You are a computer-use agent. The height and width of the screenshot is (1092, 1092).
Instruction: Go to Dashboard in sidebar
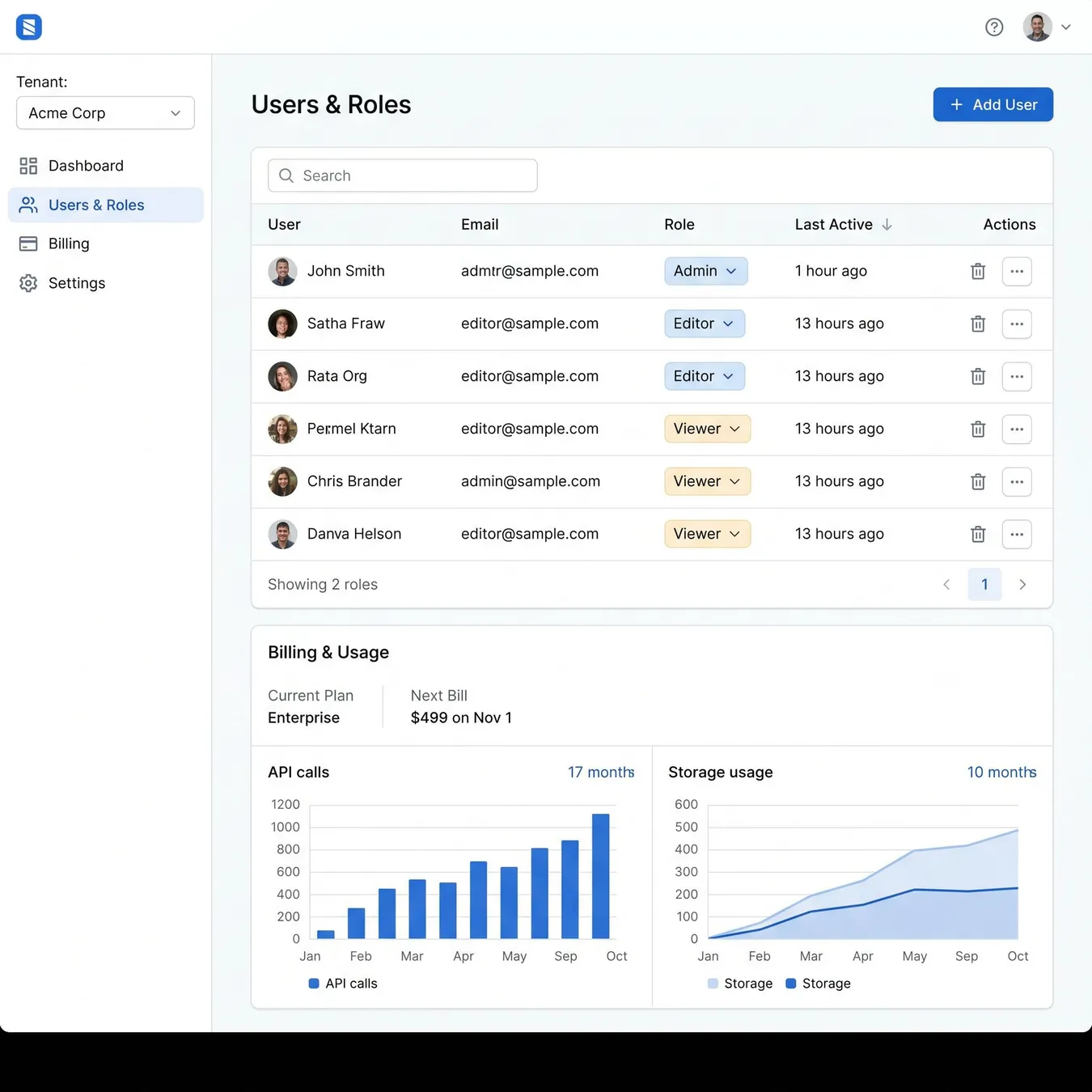[x=105, y=166]
